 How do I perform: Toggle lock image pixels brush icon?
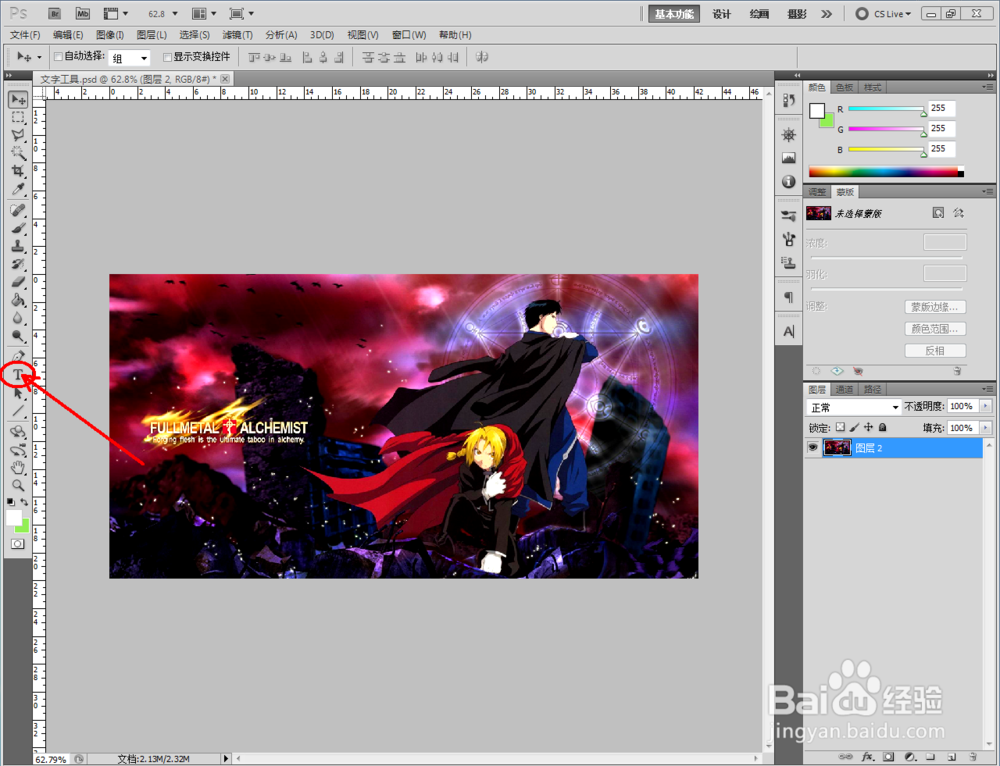click(855, 427)
